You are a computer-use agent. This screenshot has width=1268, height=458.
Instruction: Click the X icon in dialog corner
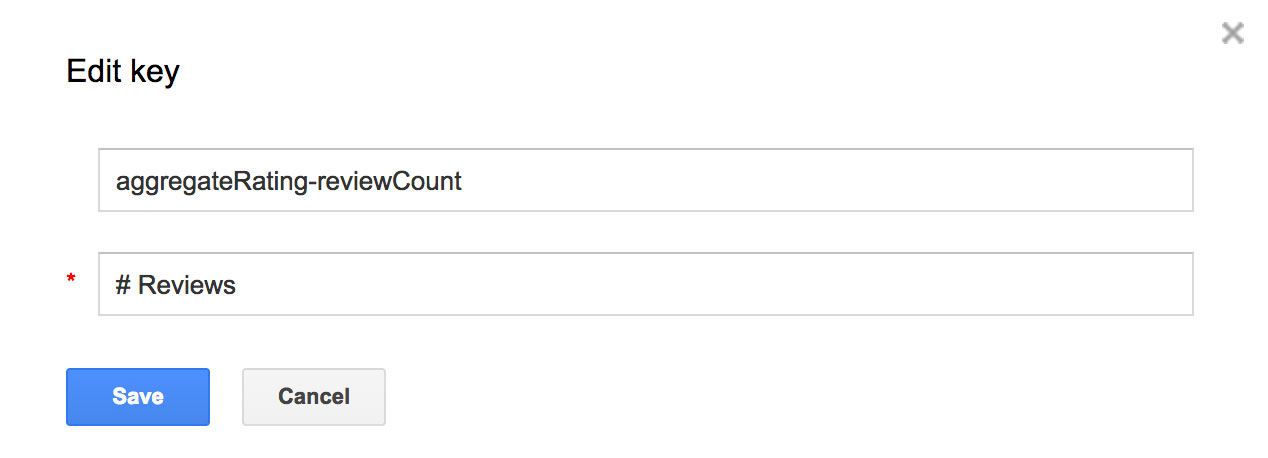pyautogui.click(x=1232, y=34)
